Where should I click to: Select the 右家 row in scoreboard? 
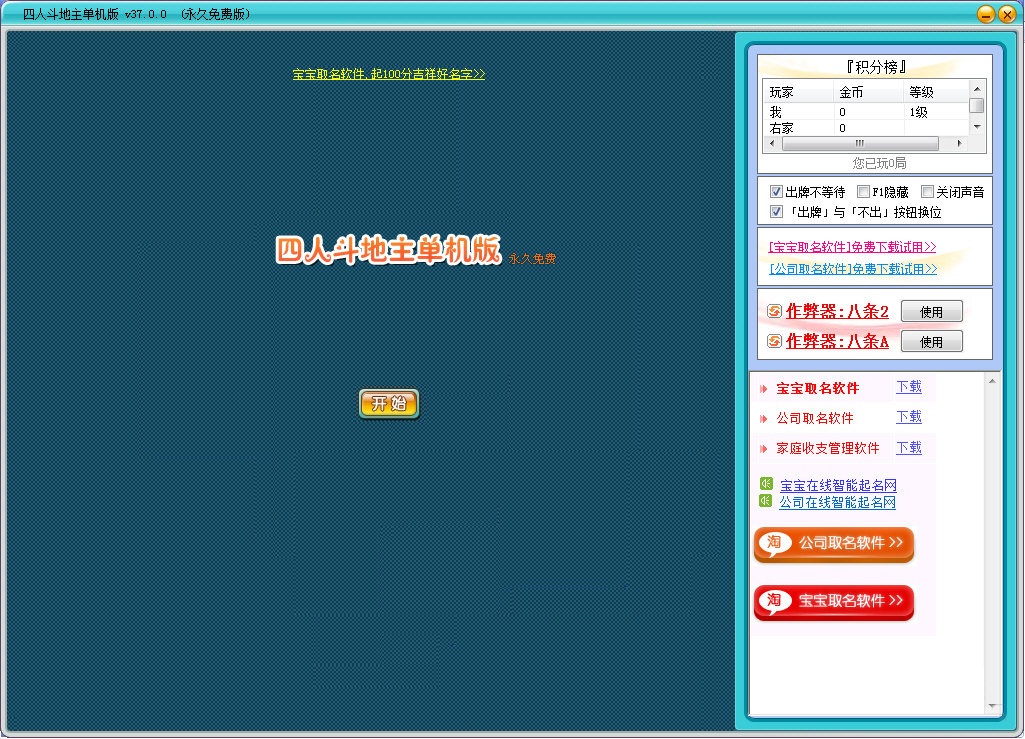[865, 128]
